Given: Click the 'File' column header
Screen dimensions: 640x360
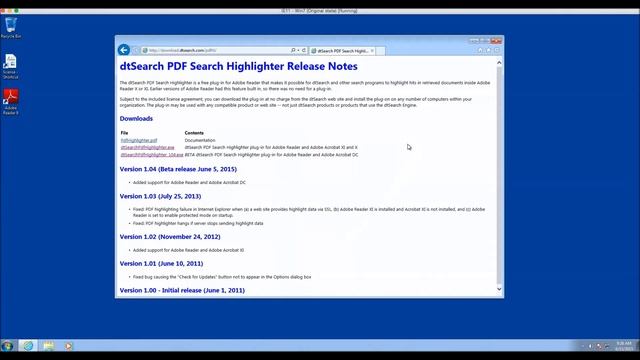Looking at the screenshot, I should coord(124,133).
